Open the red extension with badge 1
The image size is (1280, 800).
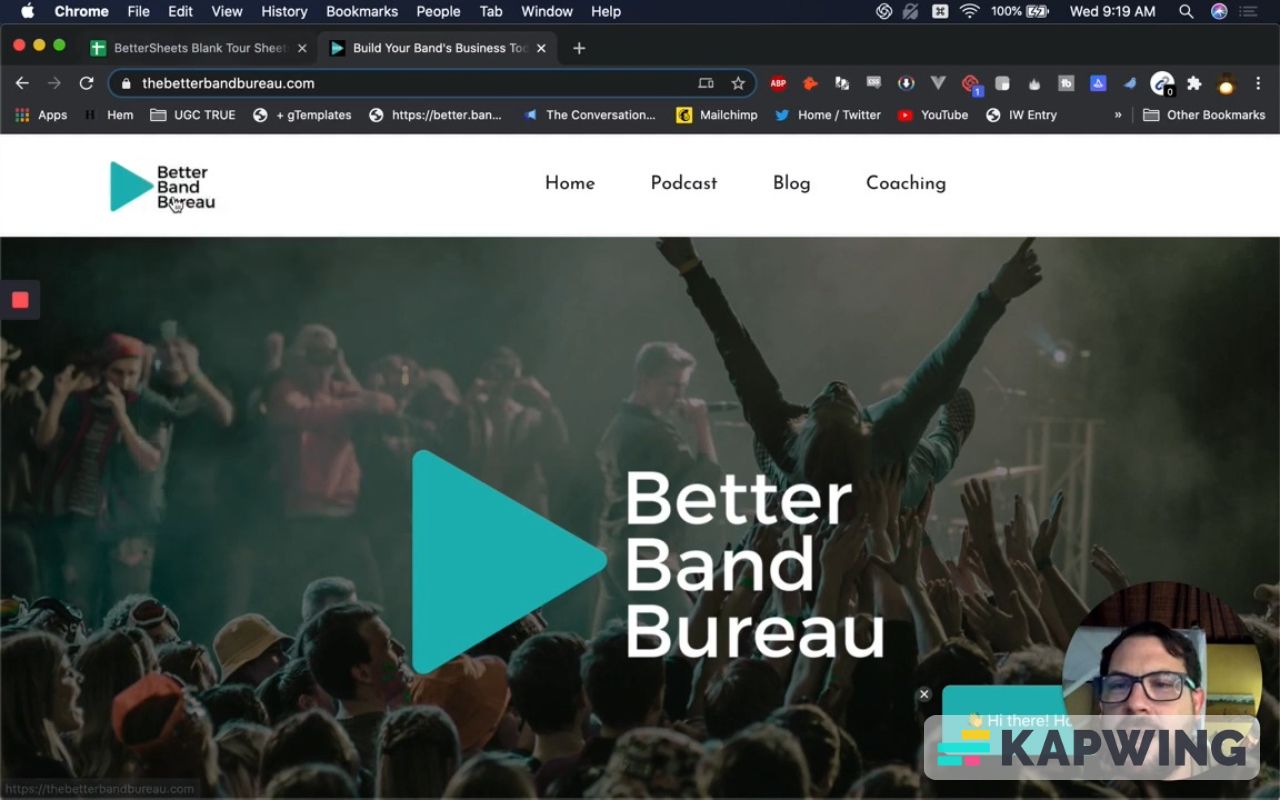coord(971,85)
